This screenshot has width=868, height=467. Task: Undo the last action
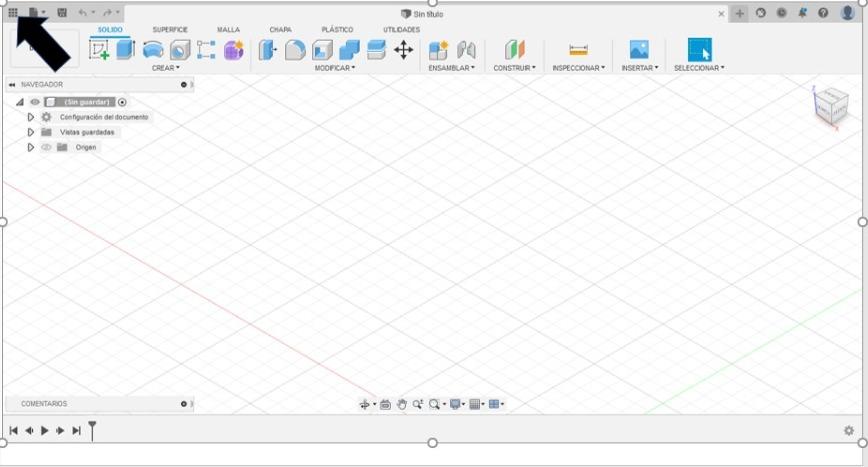point(82,12)
